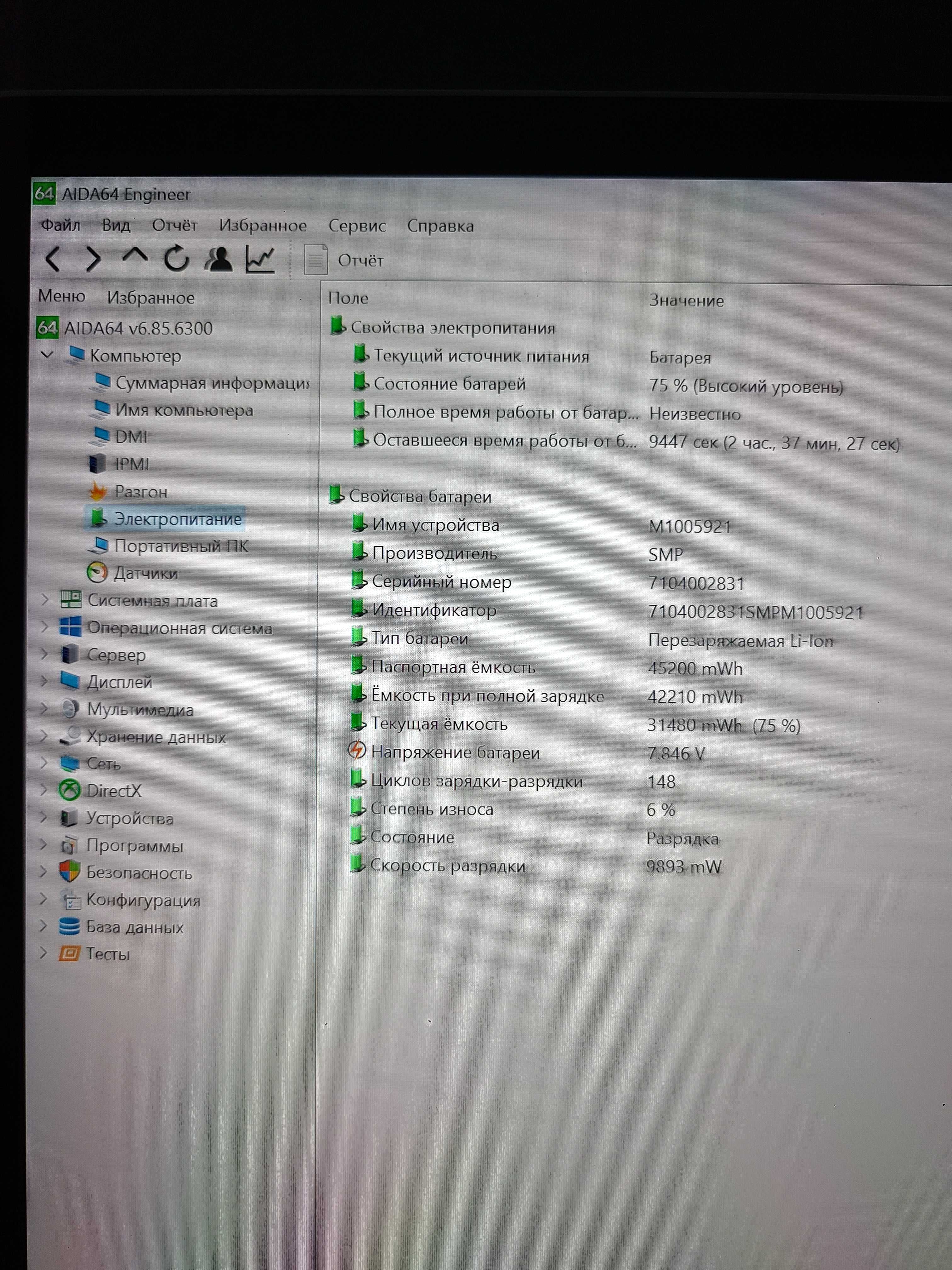Open the Сервис menu
This screenshot has height=1270, width=952.
pos(357,226)
